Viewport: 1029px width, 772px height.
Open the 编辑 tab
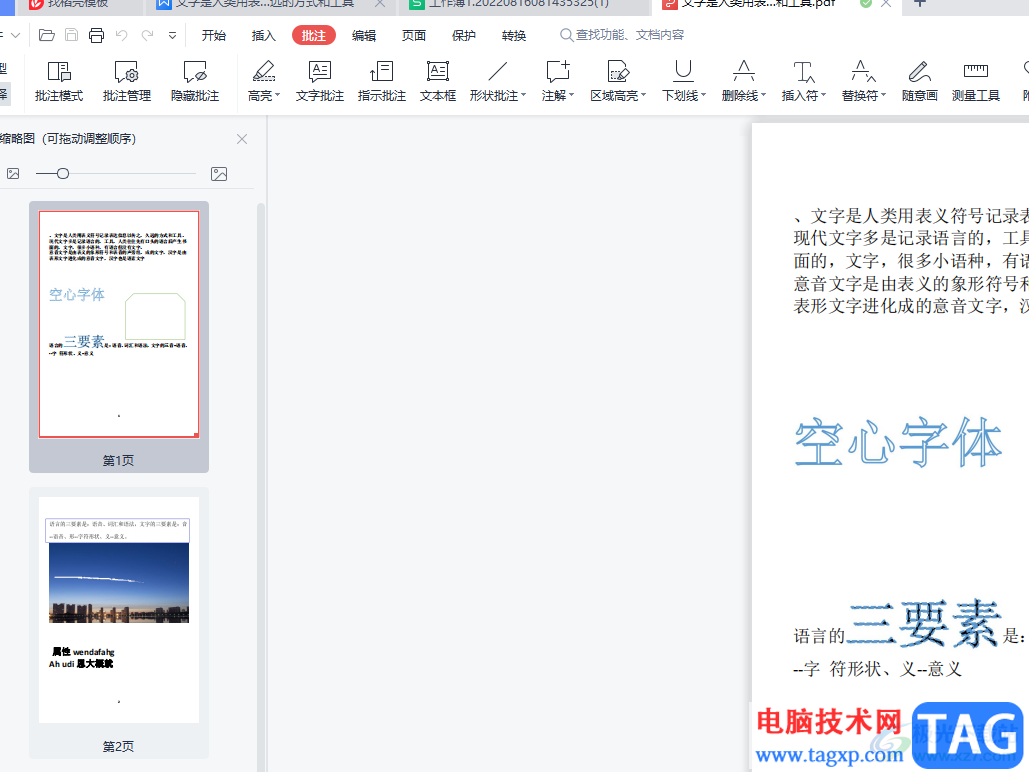(364, 35)
